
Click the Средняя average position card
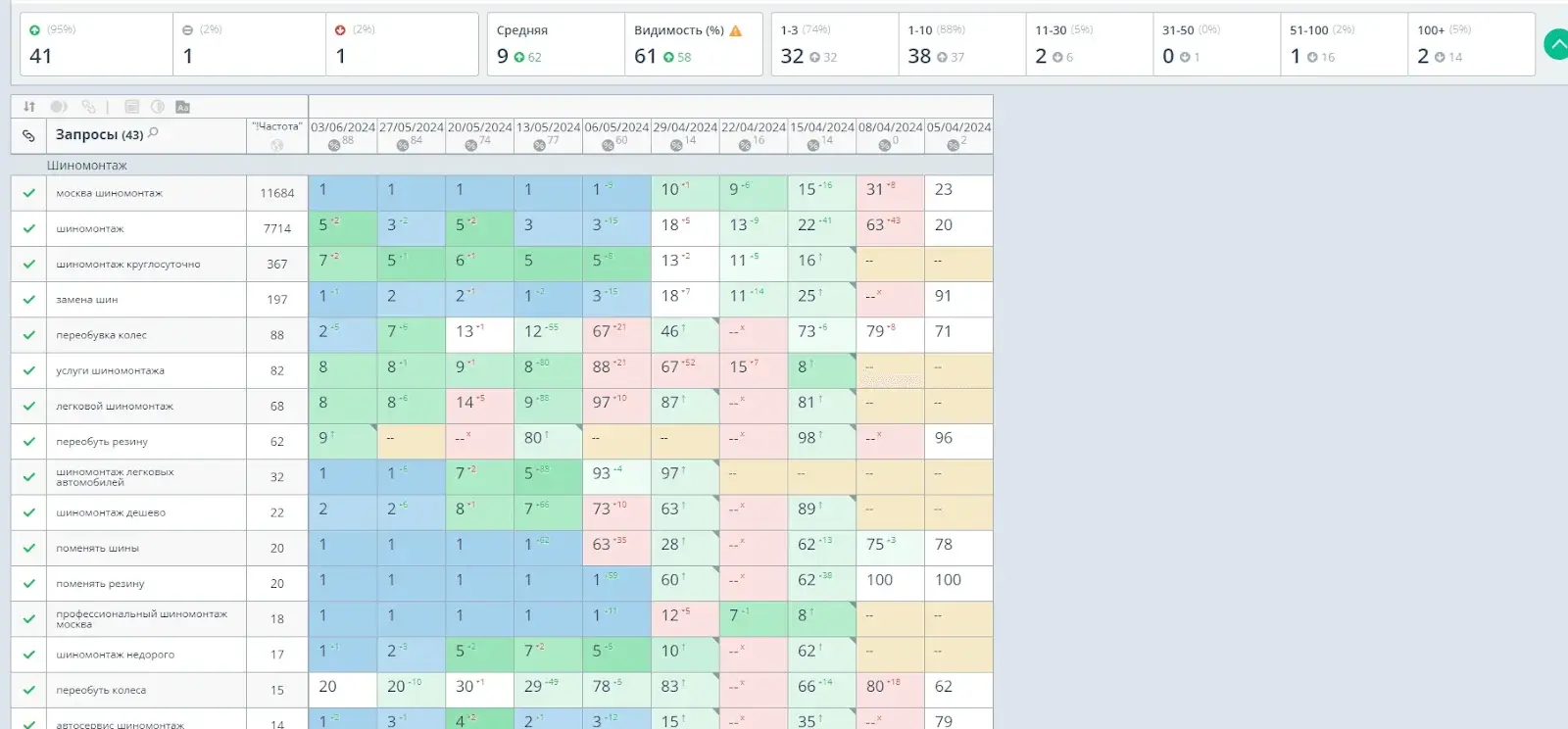point(557,44)
